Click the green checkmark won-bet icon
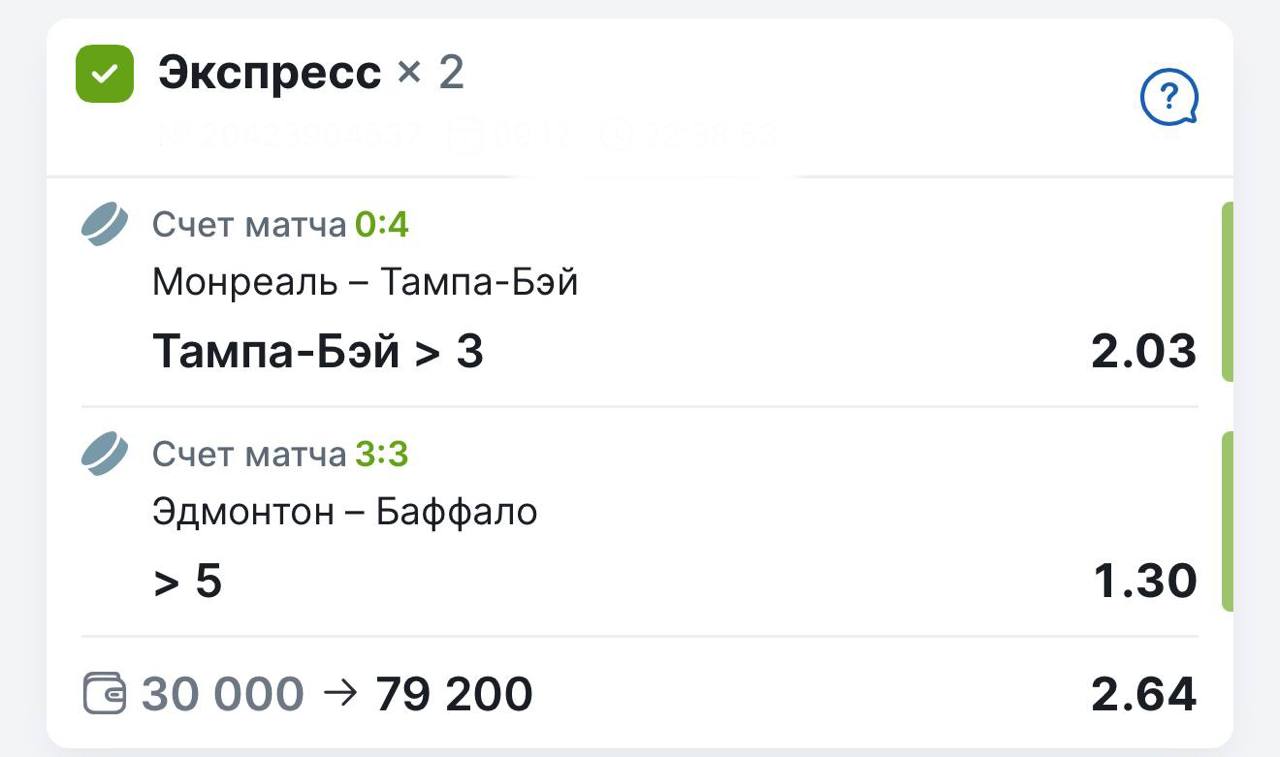The image size is (1280, 757). click(105, 74)
